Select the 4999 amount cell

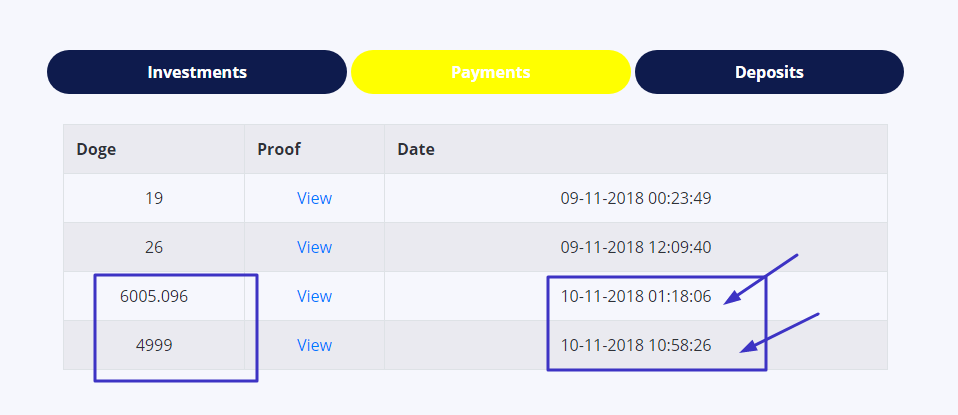pyautogui.click(x=154, y=345)
